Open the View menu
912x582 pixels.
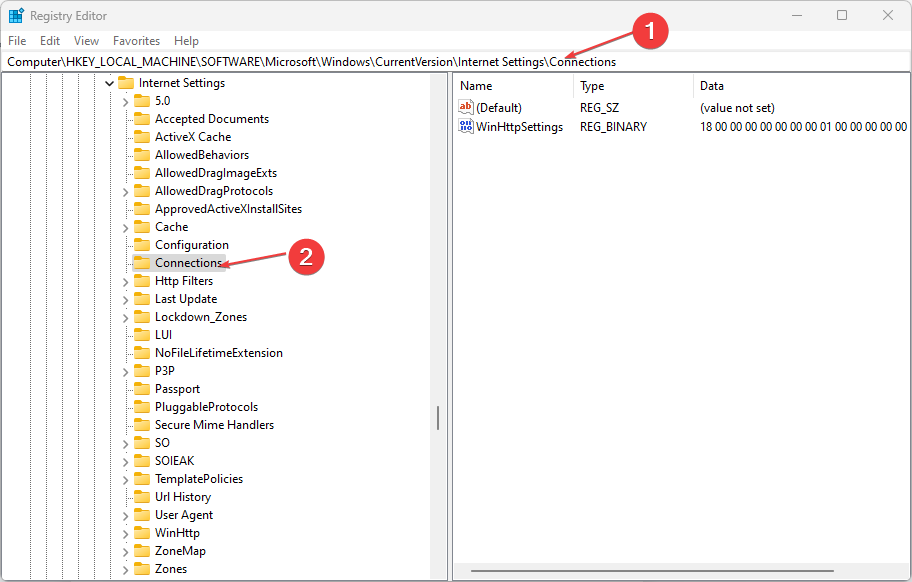(86, 41)
